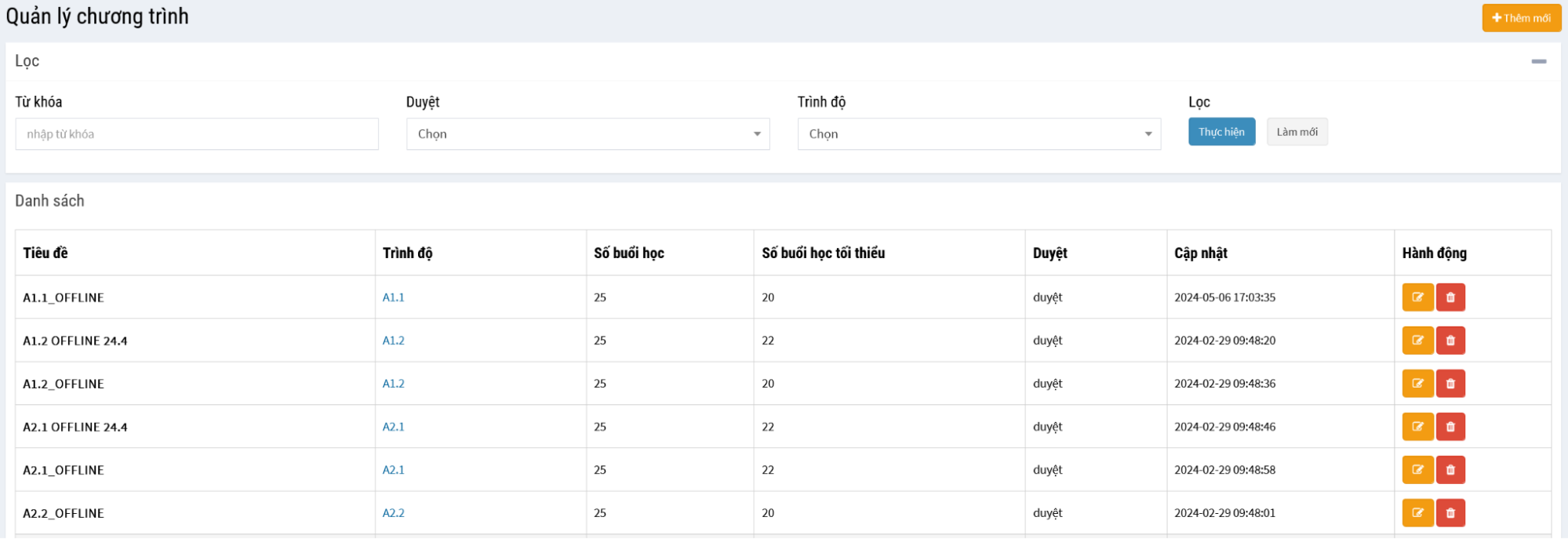Open the Duyệt dropdown filter
This screenshot has height=539, width=1568.
(588, 134)
